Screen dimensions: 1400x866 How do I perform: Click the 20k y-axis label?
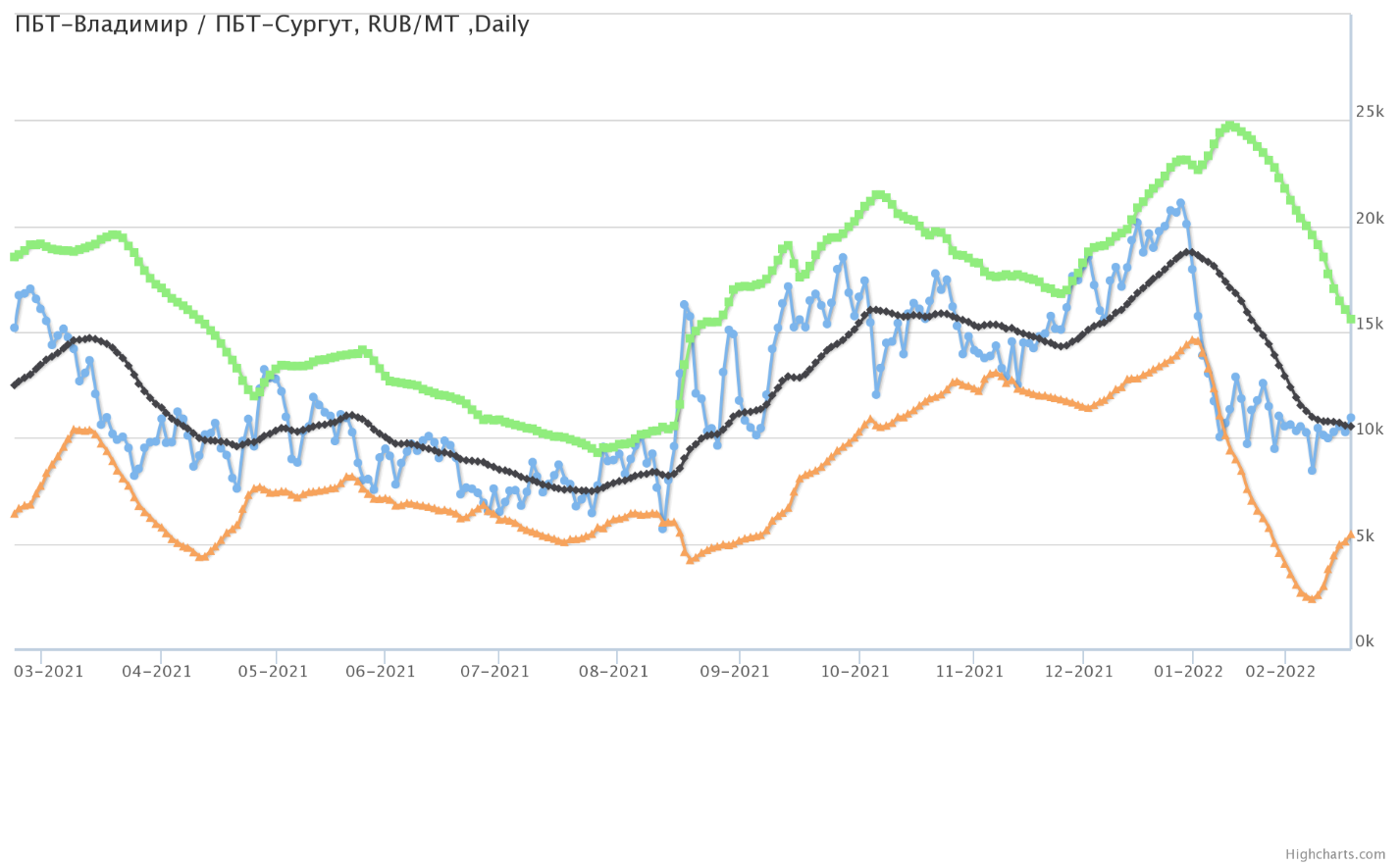coord(1370,218)
